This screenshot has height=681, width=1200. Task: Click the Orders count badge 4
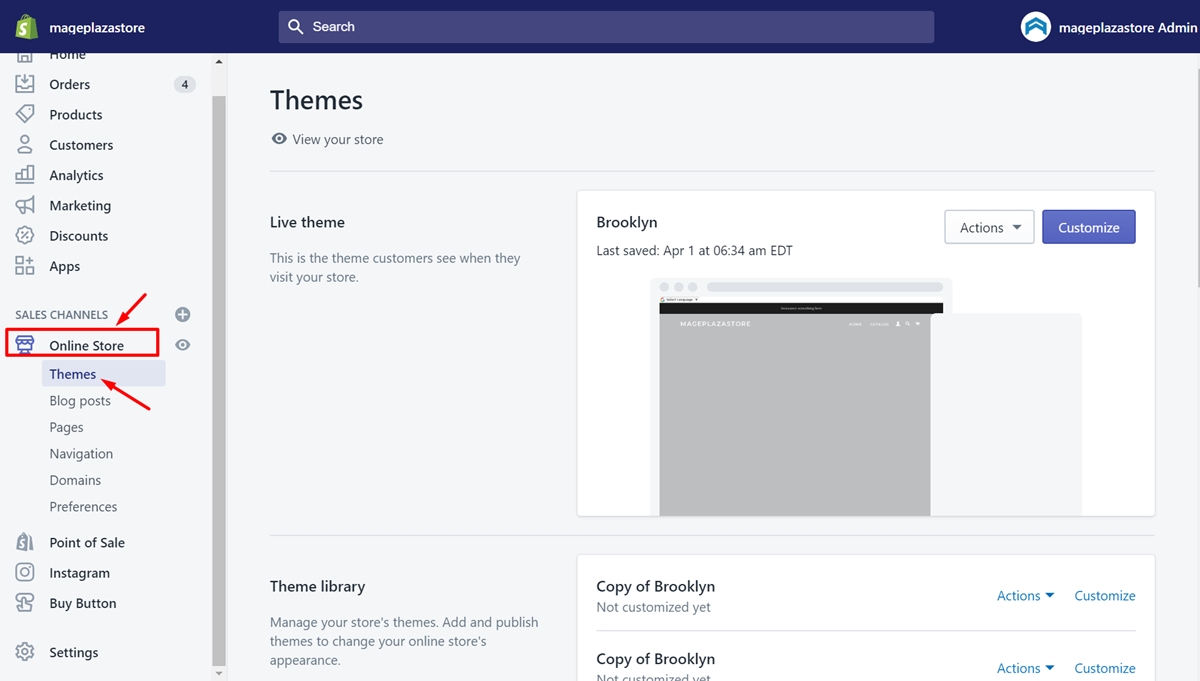click(184, 84)
